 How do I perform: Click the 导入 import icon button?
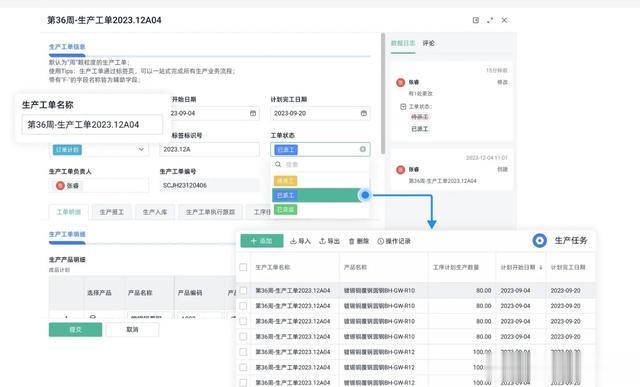[300, 241]
